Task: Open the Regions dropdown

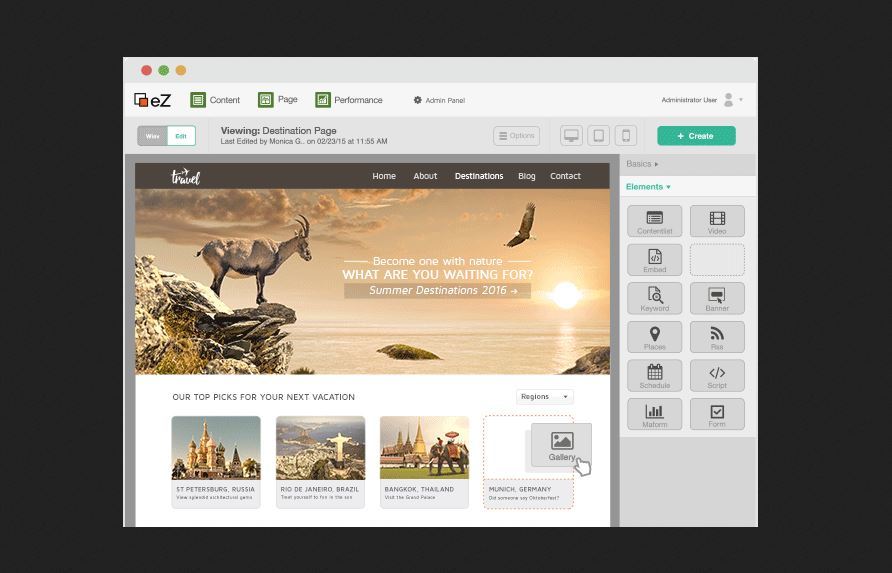Action: tap(544, 397)
